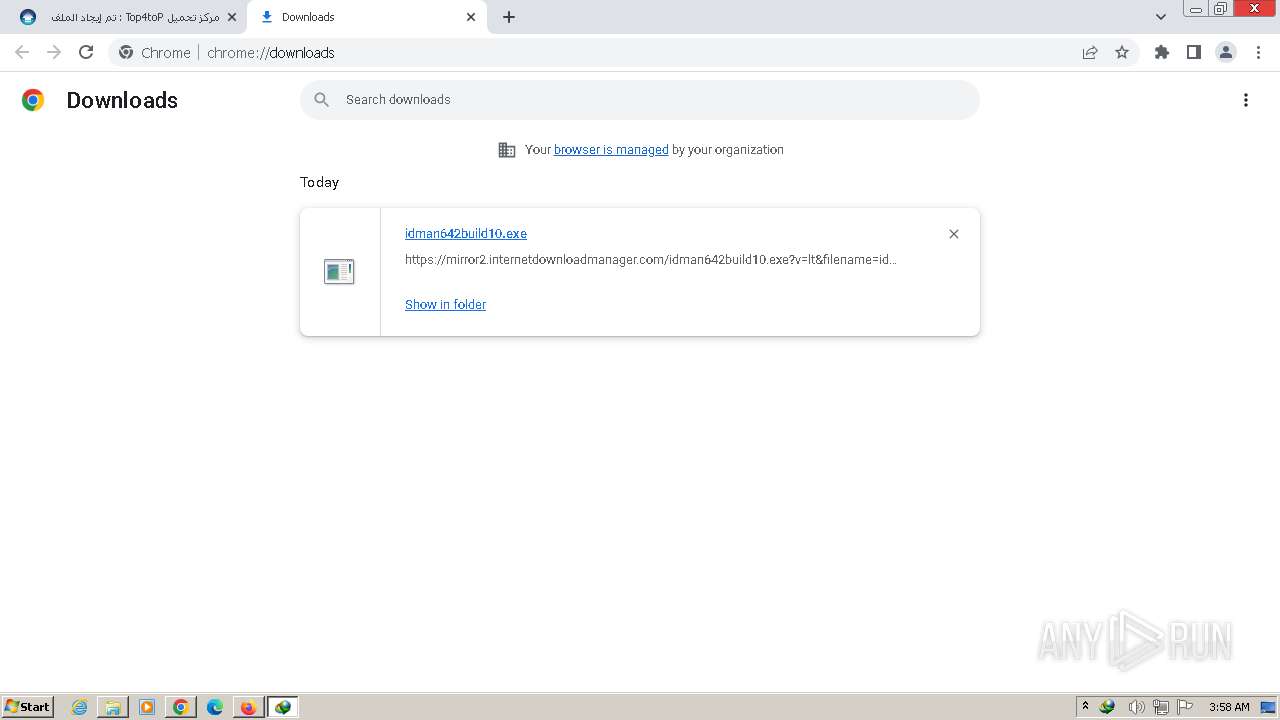Open the Action Center flag icon
The image size is (1280, 720).
coord(1186,707)
